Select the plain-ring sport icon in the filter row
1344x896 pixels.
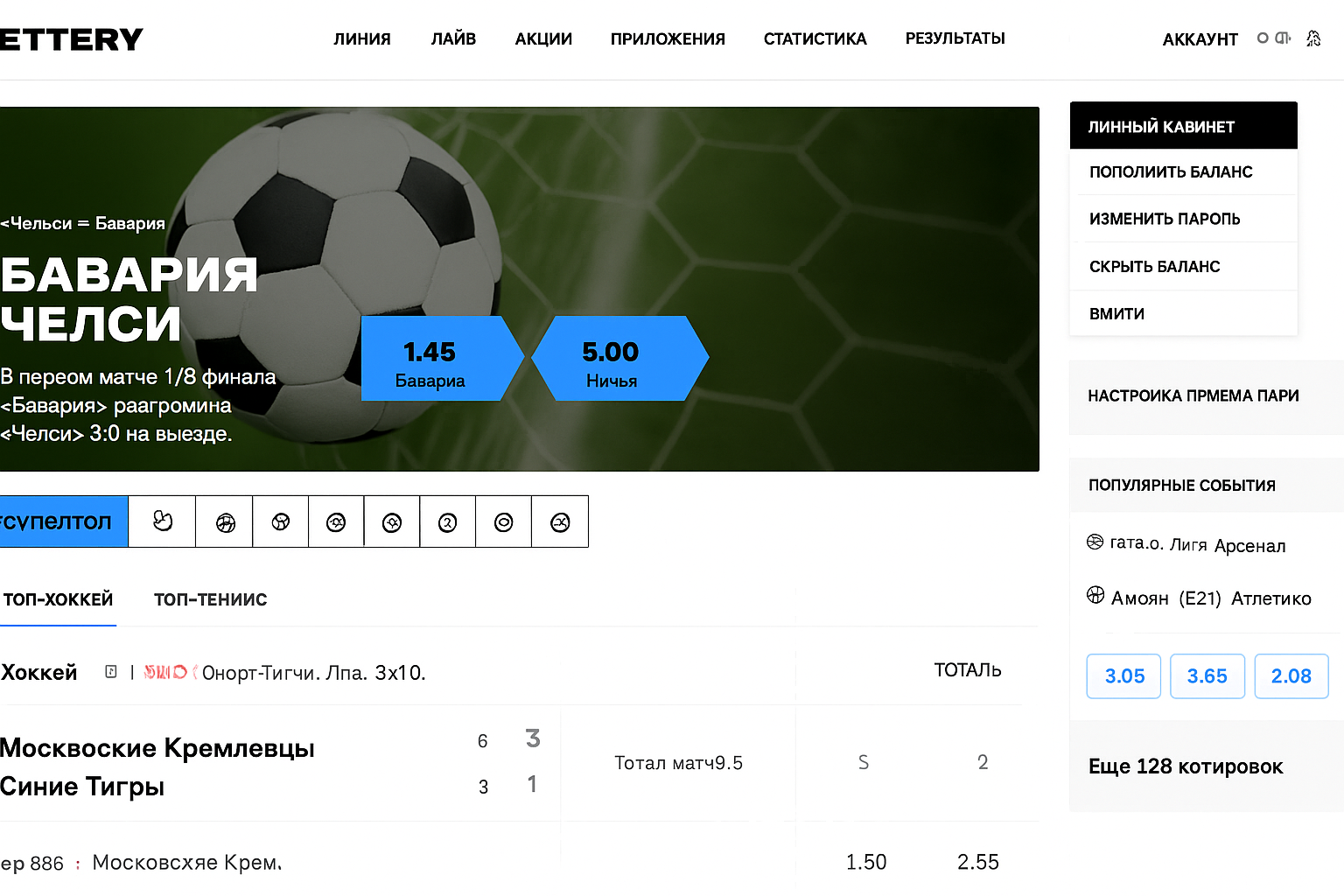pyautogui.click(x=503, y=522)
